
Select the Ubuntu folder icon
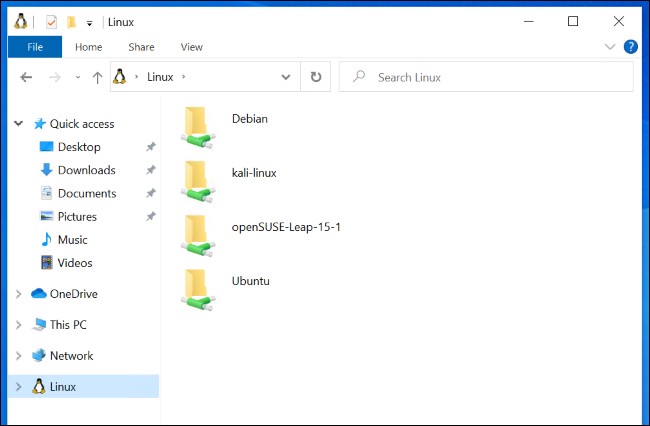point(199,286)
